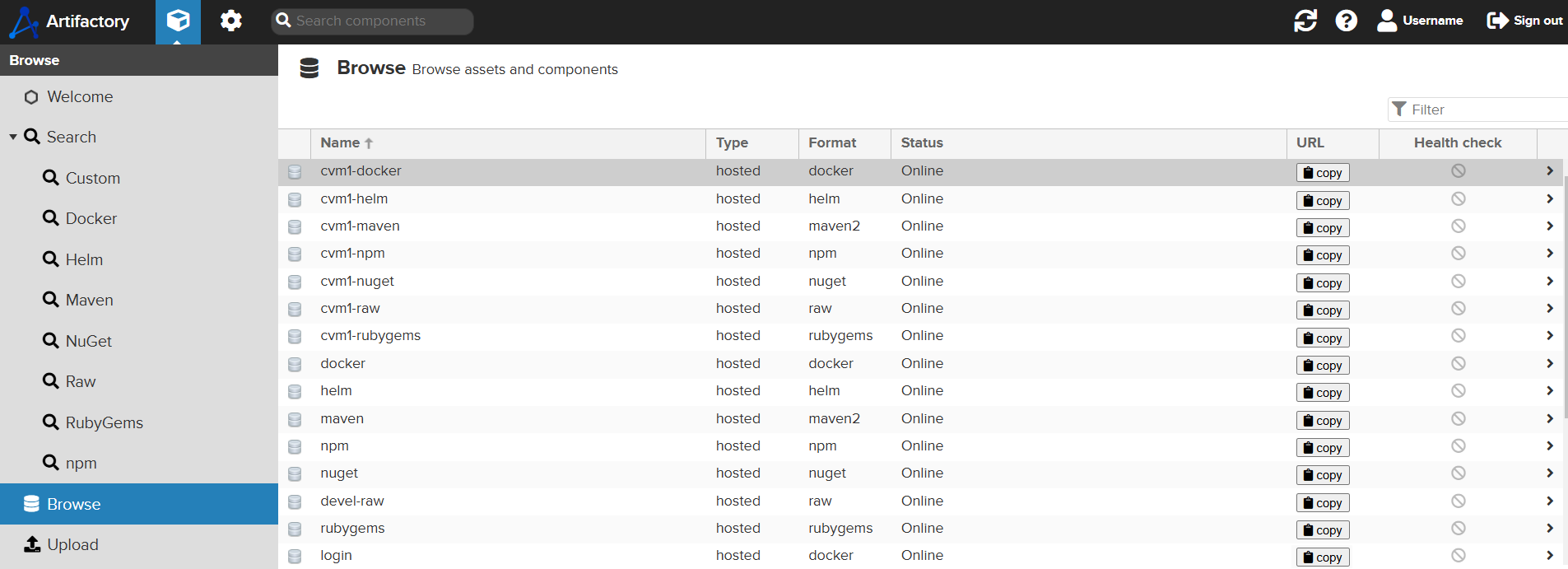This screenshot has width=1568, height=569.
Task: Expand the nuget repository row arrow
Action: 1549,473
